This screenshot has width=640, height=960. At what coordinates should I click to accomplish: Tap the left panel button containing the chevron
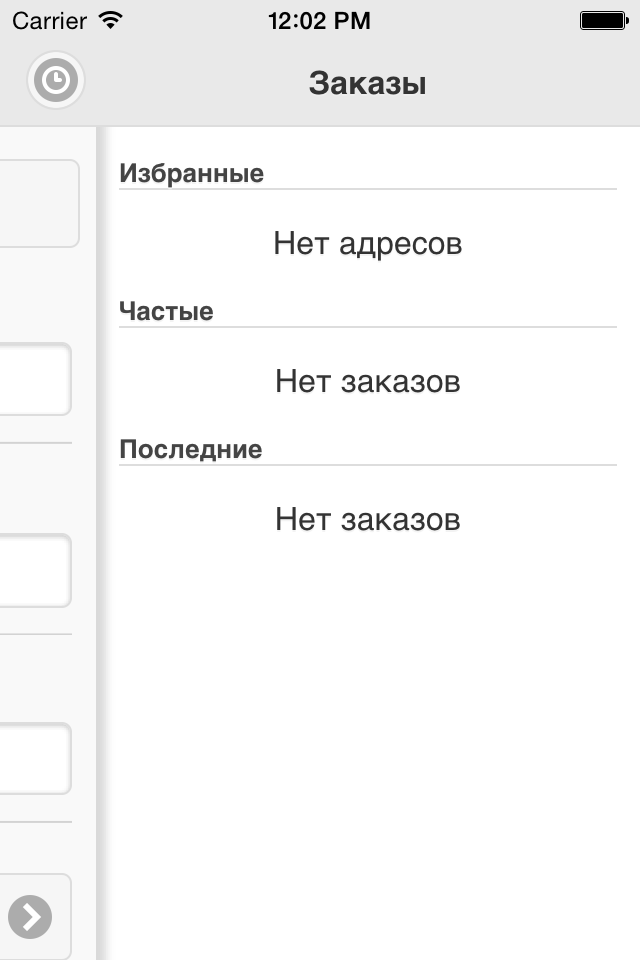(x=36, y=917)
